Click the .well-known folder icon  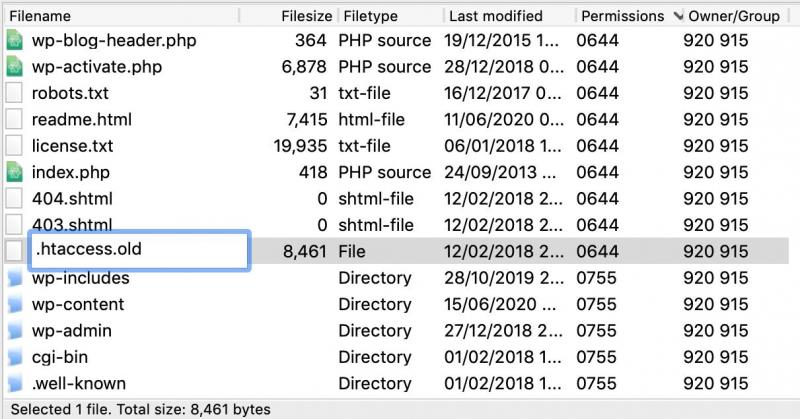[14, 383]
